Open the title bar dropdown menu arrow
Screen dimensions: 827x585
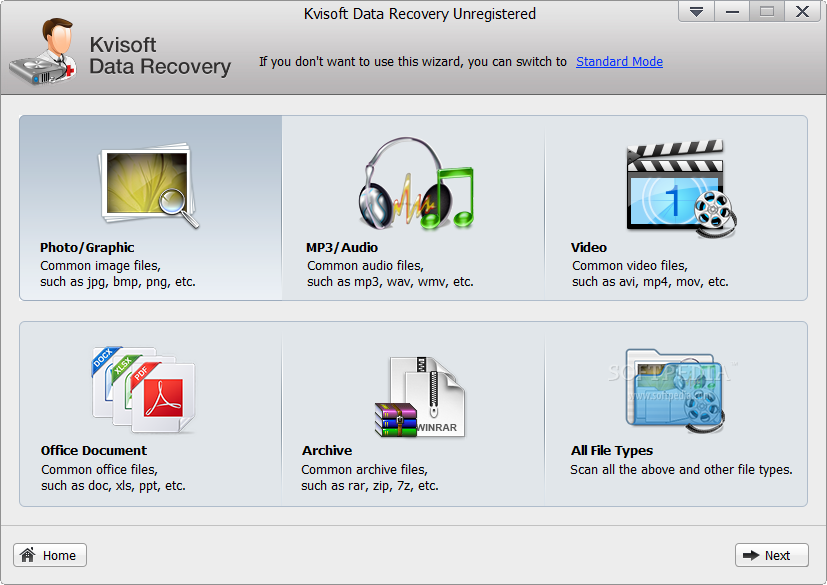point(696,12)
